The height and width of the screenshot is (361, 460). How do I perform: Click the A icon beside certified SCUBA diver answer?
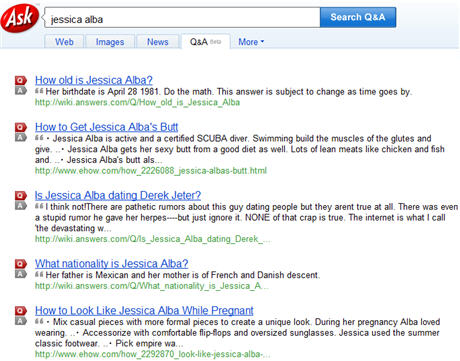tap(20, 137)
